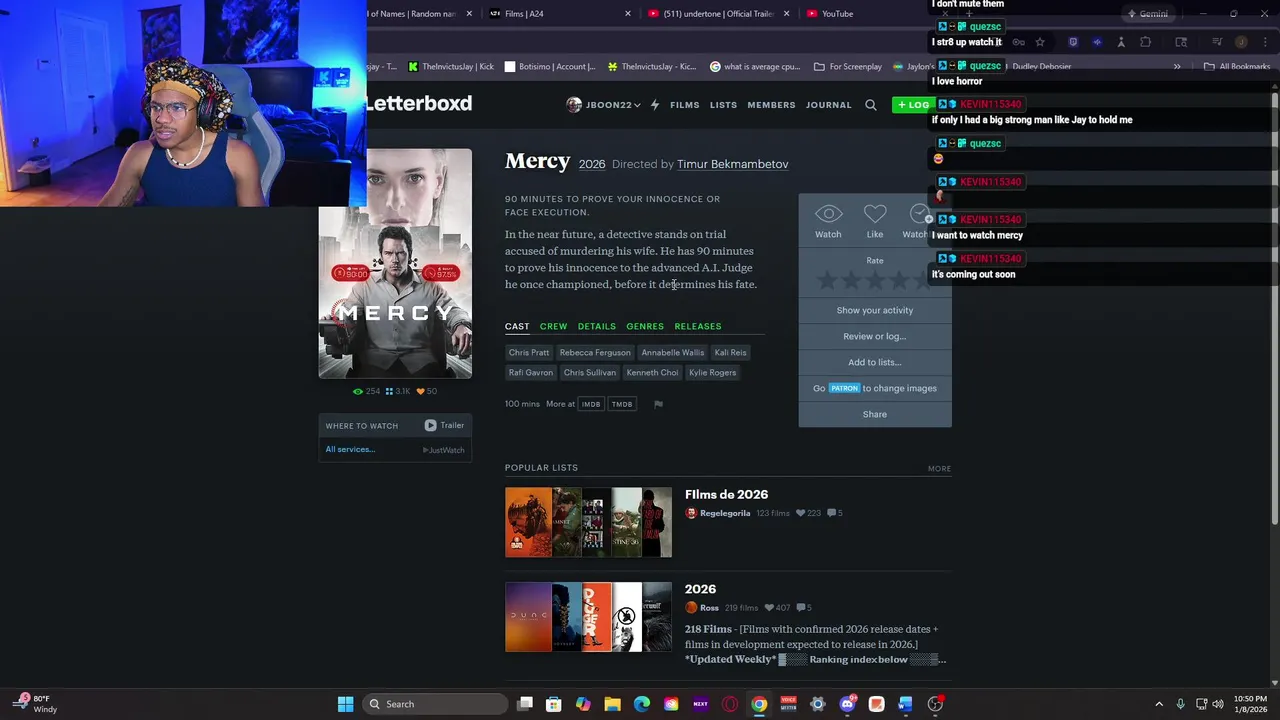Open the Films de 2026 list title

tap(726, 494)
